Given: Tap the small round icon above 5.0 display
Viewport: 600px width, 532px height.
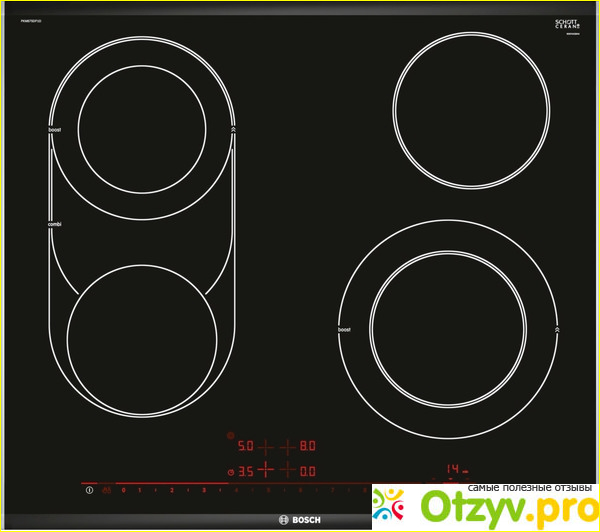Looking at the screenshot, I should tap(231, 437).
